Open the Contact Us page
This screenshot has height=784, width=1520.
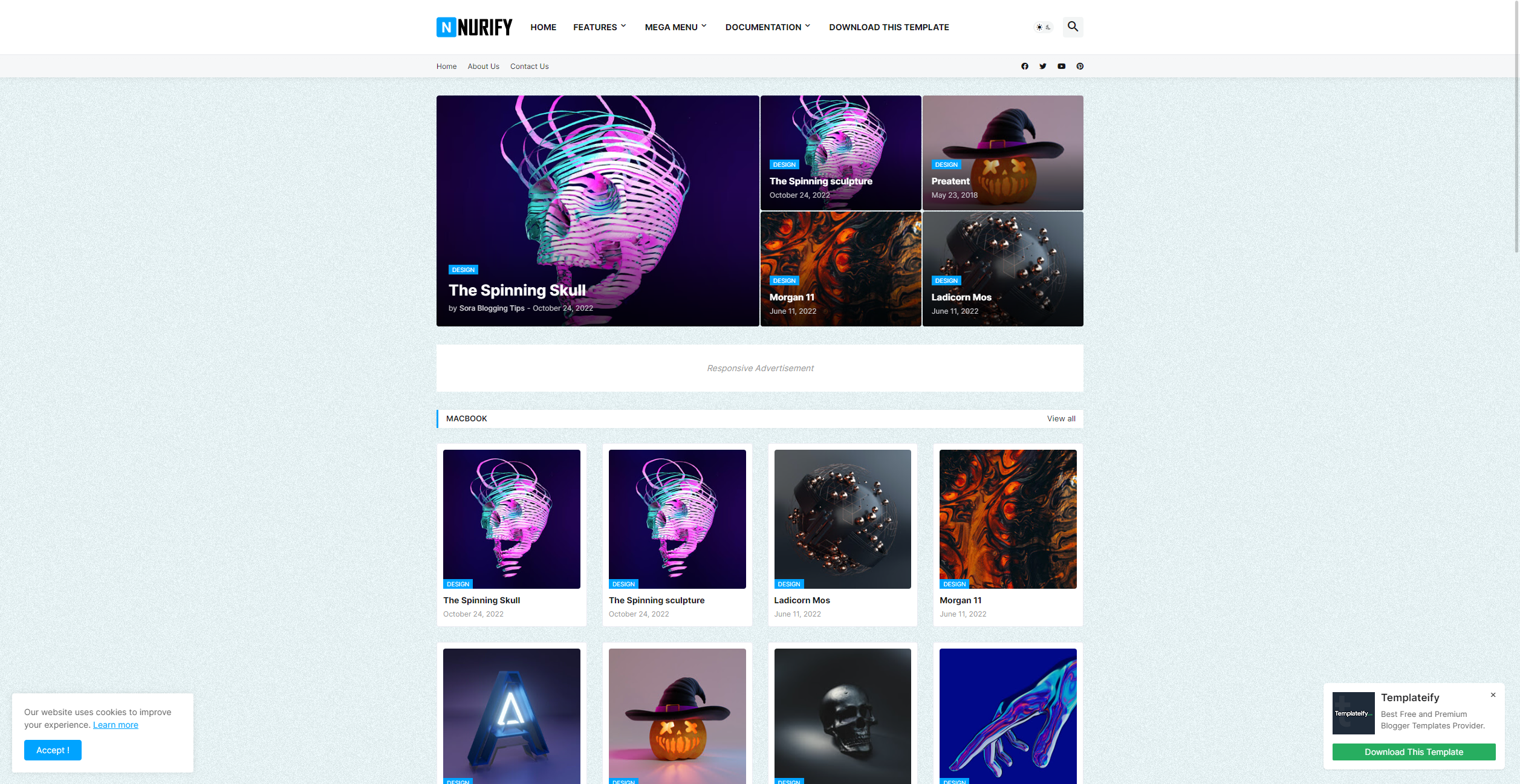tap(529, 66)
